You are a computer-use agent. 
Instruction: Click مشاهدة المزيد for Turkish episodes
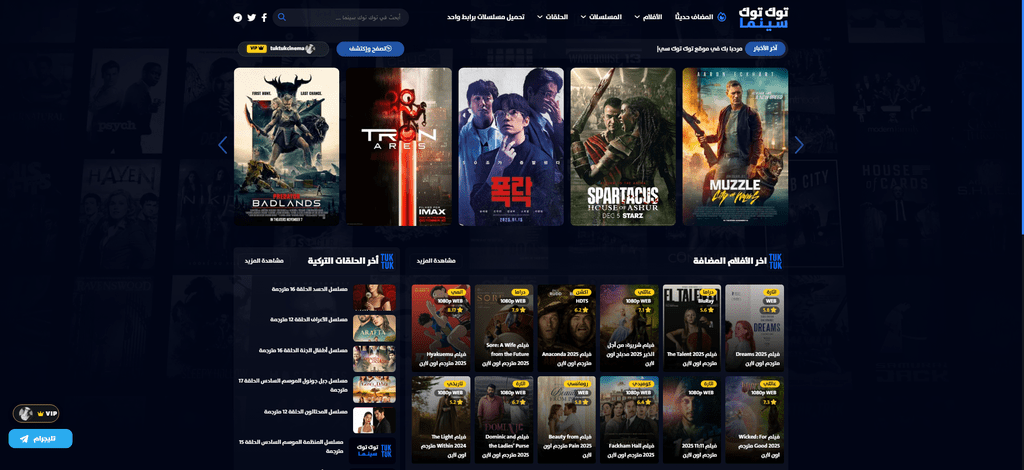tap(264, 261)
